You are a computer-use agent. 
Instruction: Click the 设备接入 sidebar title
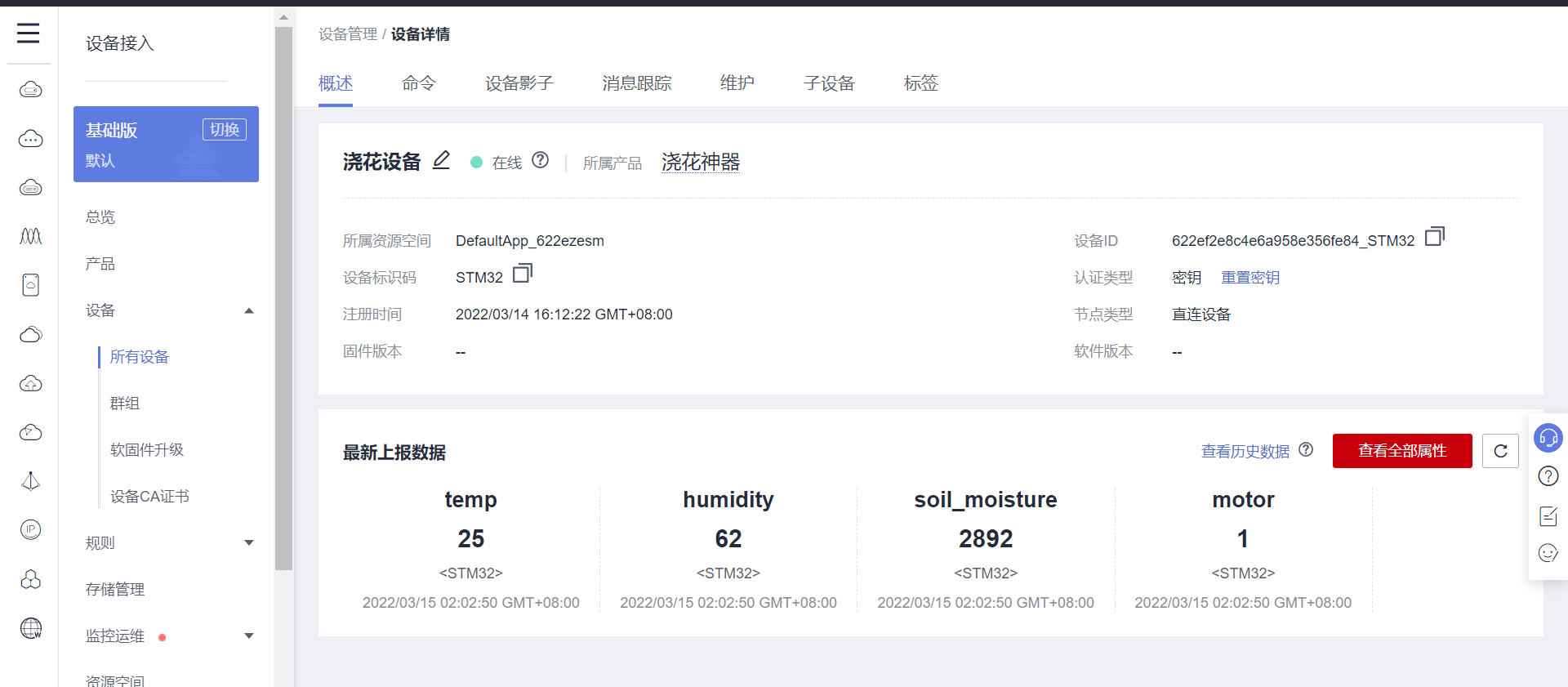tap(120, 43)
